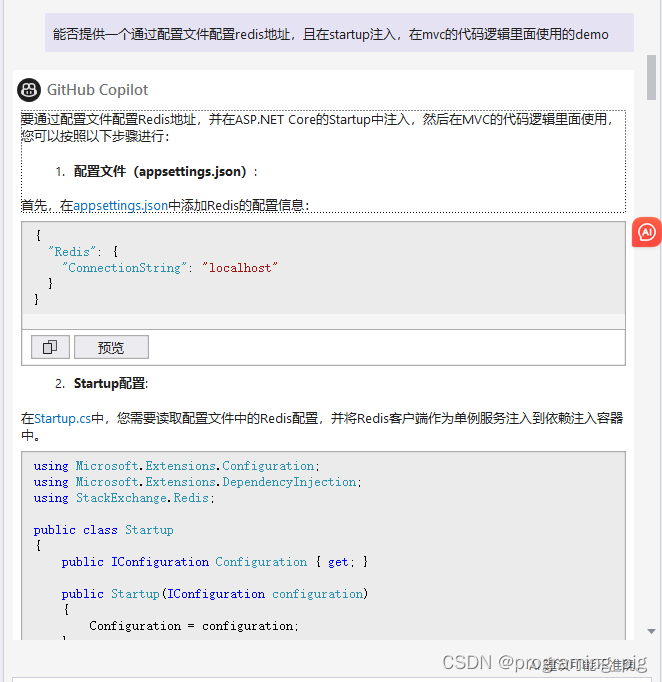Click the "using StackExchange.Redis;" line
Screen dimensions: 662x682
(x=124, y=498)
